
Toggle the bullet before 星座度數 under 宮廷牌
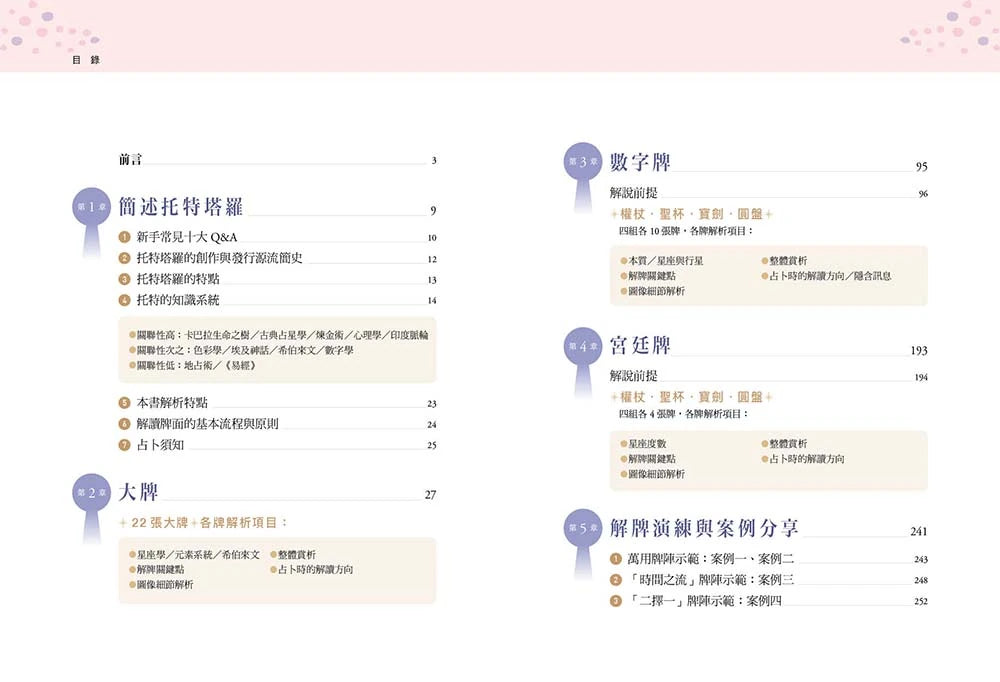coord(624,441)
